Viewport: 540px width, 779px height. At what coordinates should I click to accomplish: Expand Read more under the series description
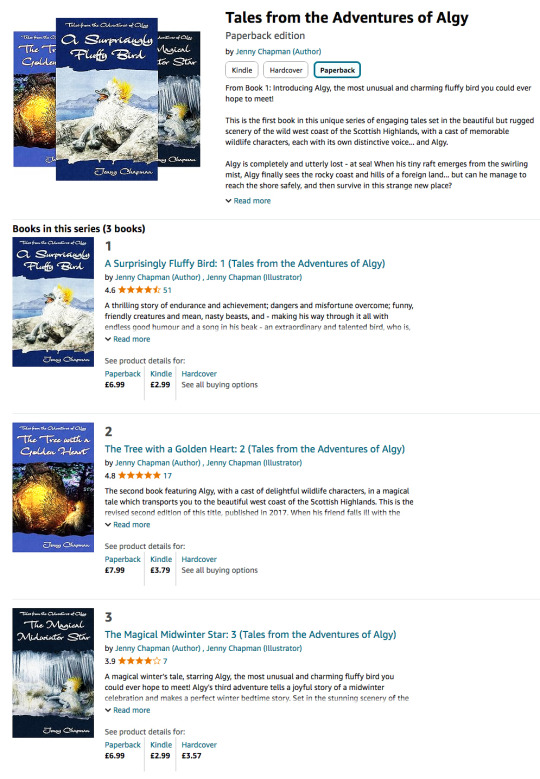248,201
